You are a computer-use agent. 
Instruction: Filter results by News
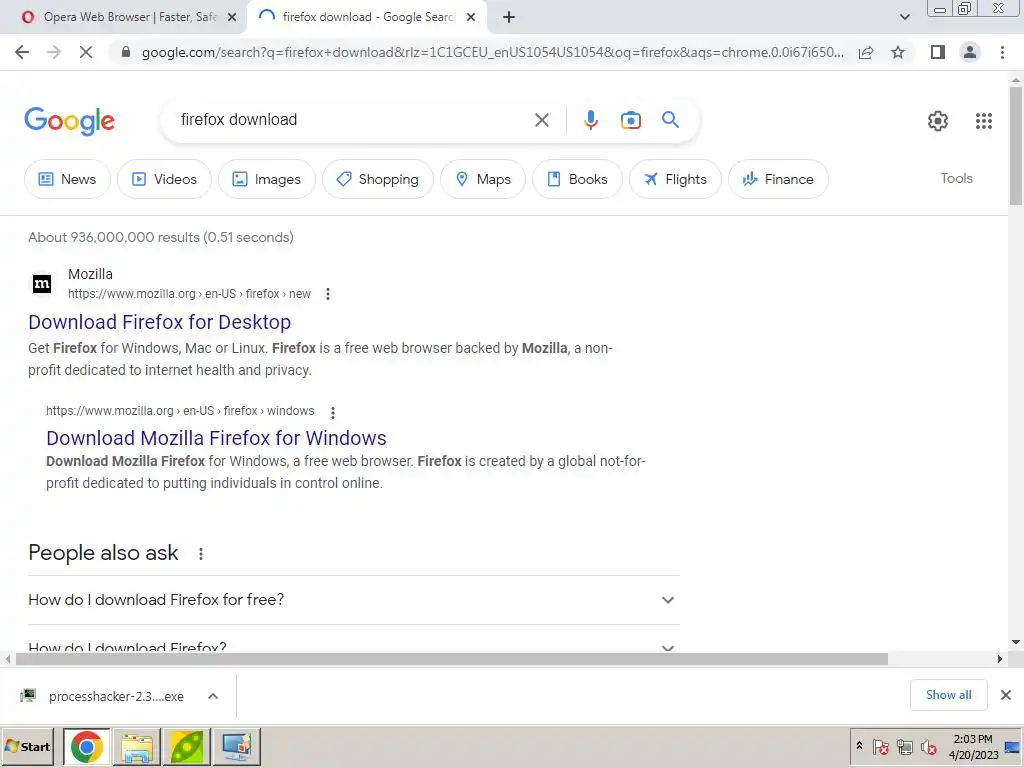pyautogui.click(x=67, y=179)
